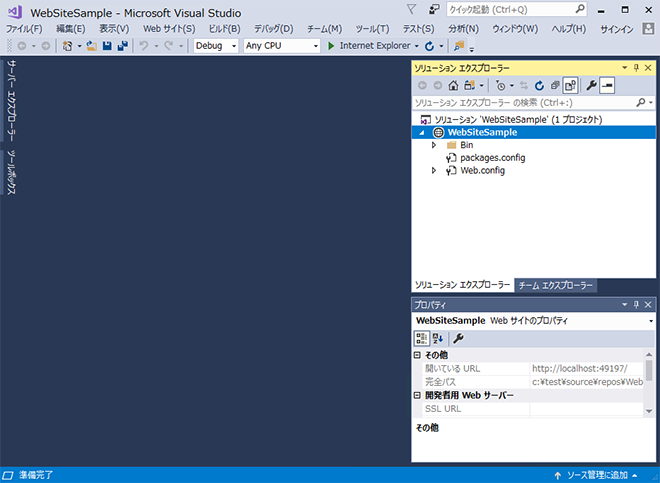Click the open file folder icon
Image resolution: width=660 pixels, height=483 pixels.
[92, 46]
